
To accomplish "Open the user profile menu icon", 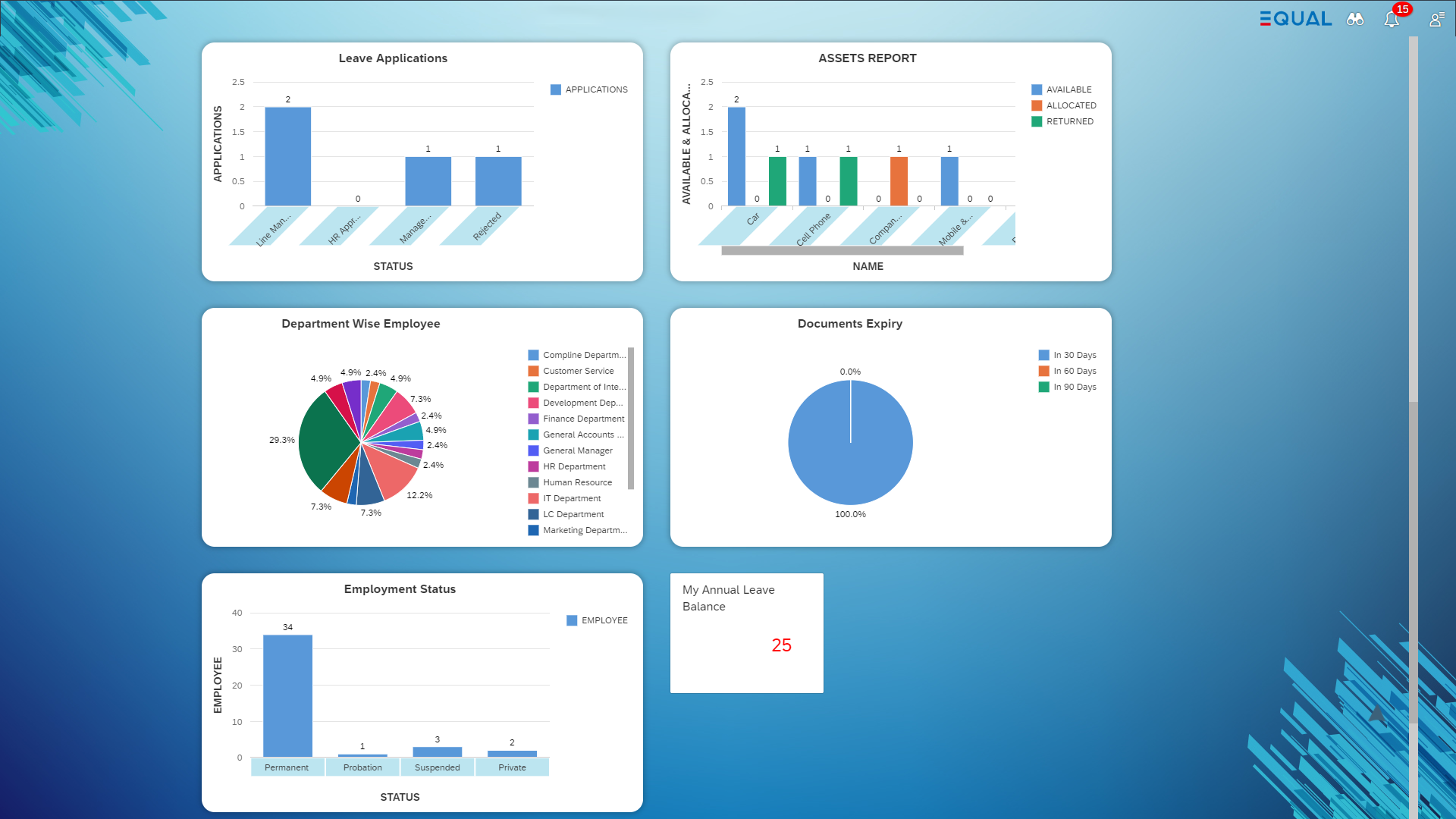I will click(1436, 20).
